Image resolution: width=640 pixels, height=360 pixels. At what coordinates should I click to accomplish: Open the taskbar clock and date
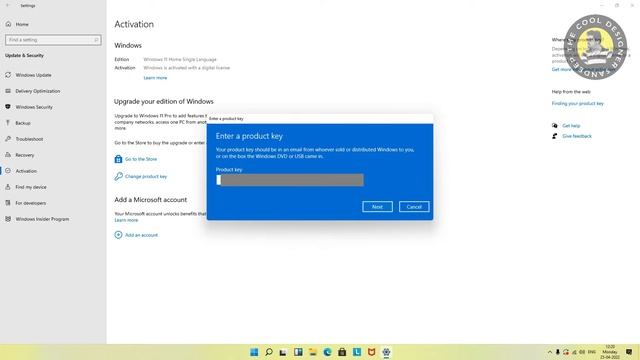click(x=610, y=352)
